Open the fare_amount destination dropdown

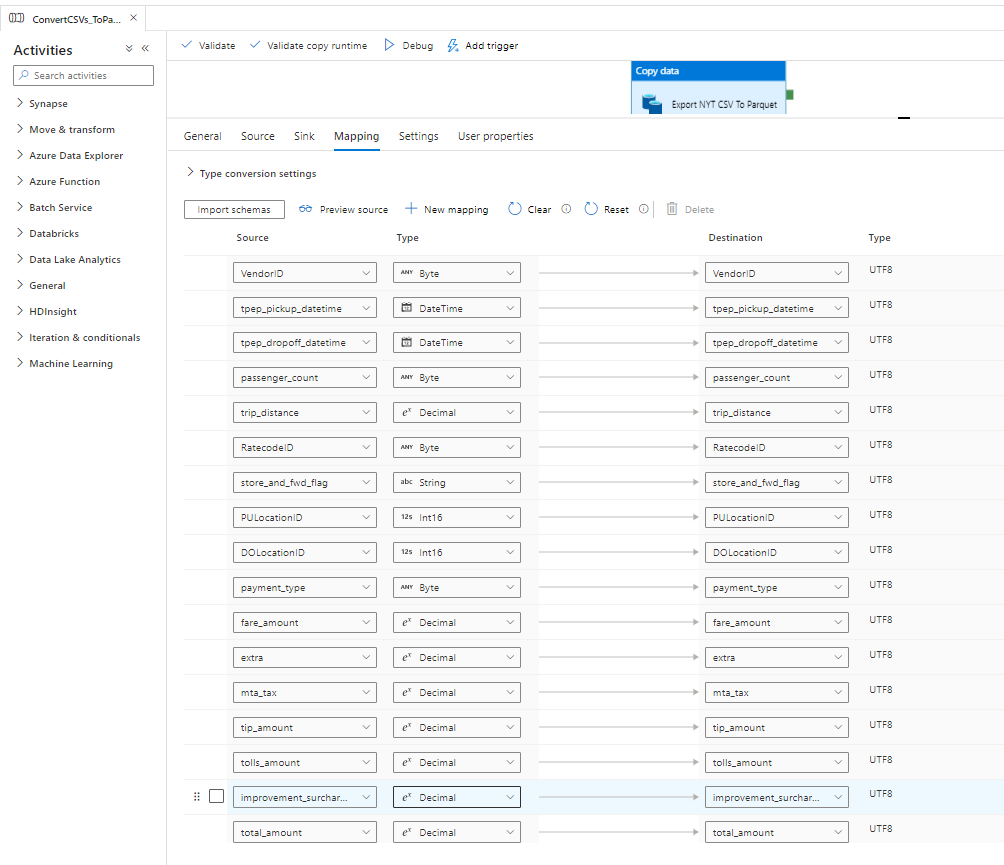[777, 622]
